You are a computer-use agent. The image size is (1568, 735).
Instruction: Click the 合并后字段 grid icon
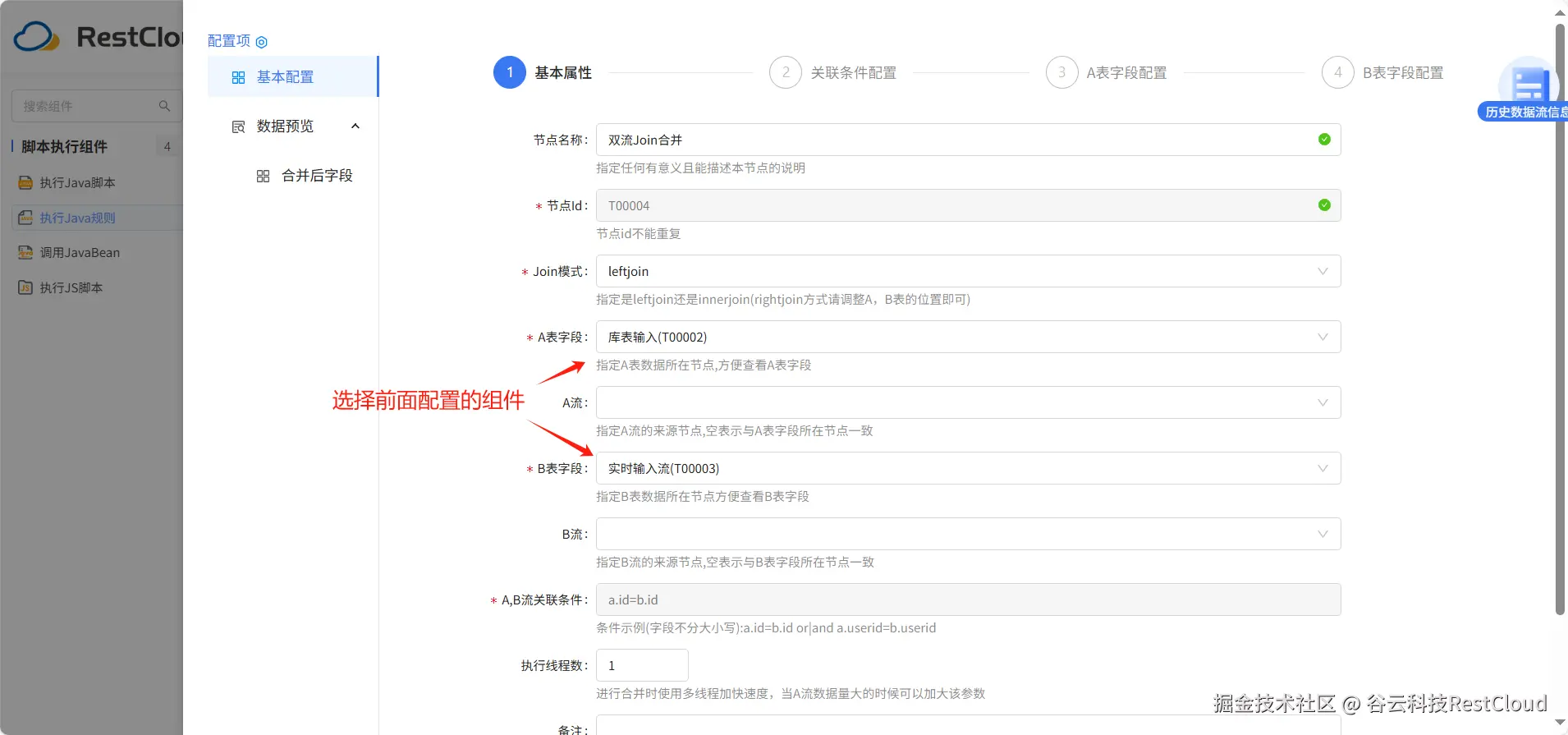[x=263, y=176]
